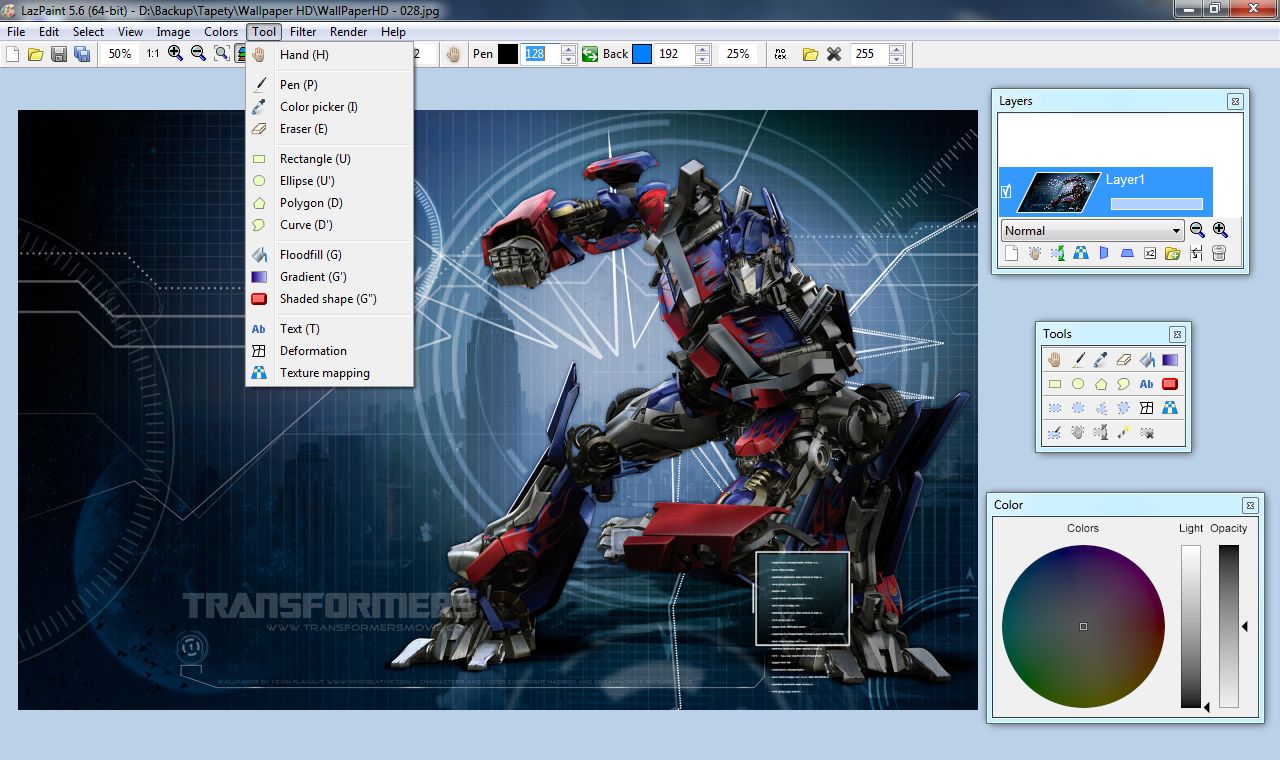
Task: Click the blue Back color swatch
Action: 642,54
